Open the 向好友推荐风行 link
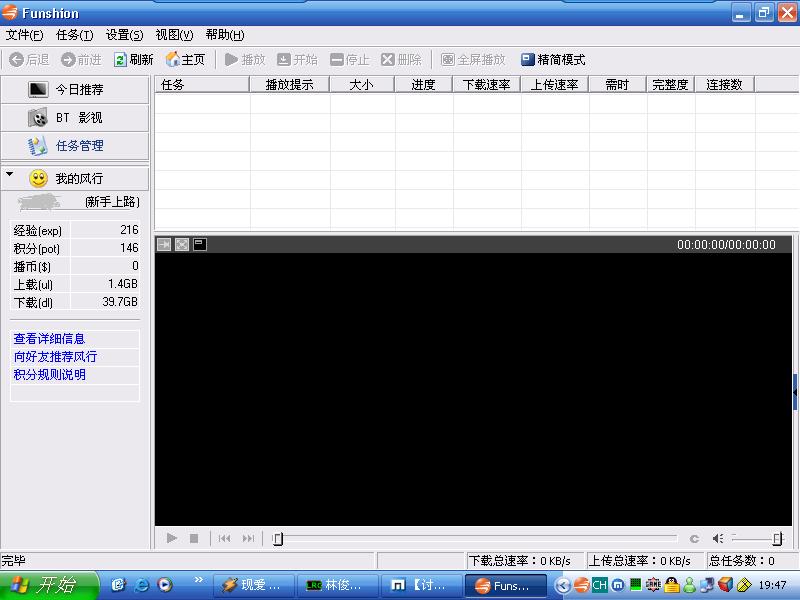This screenshot has width=800, height=600. [x=55, y=357]
